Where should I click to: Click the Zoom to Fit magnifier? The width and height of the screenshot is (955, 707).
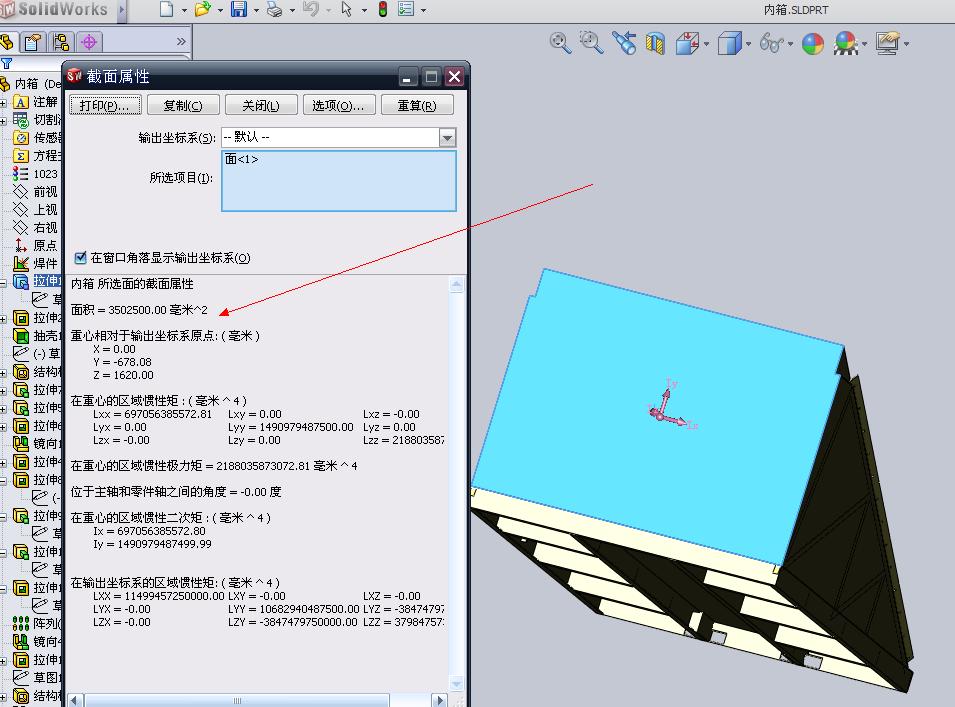pos(560,43)
